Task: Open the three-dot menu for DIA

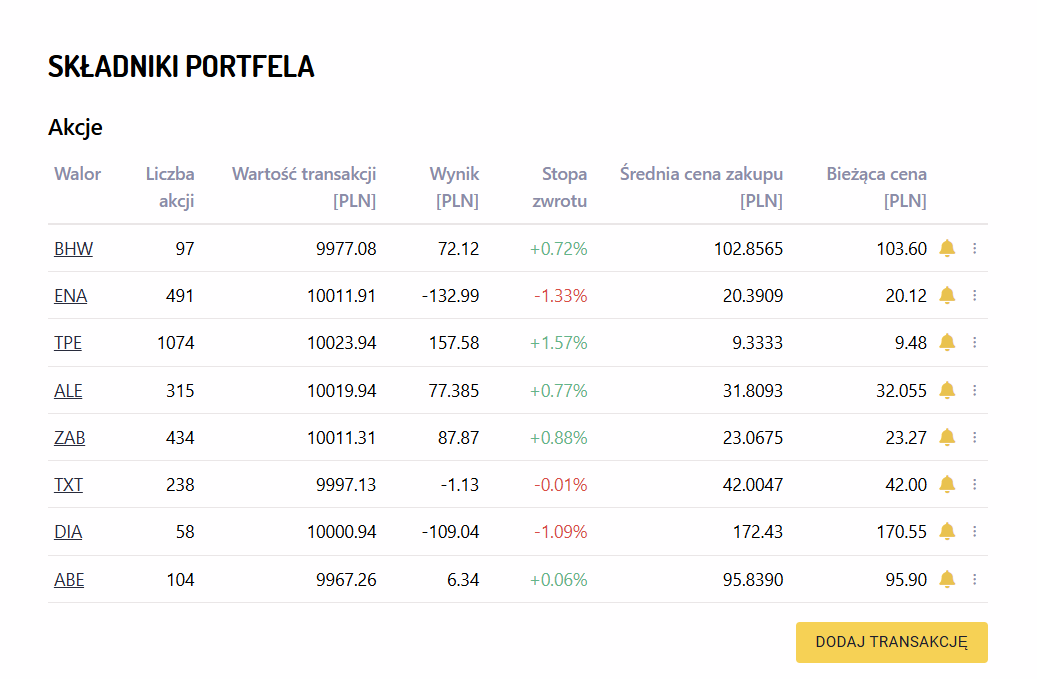Action: (x=975, y=531)
